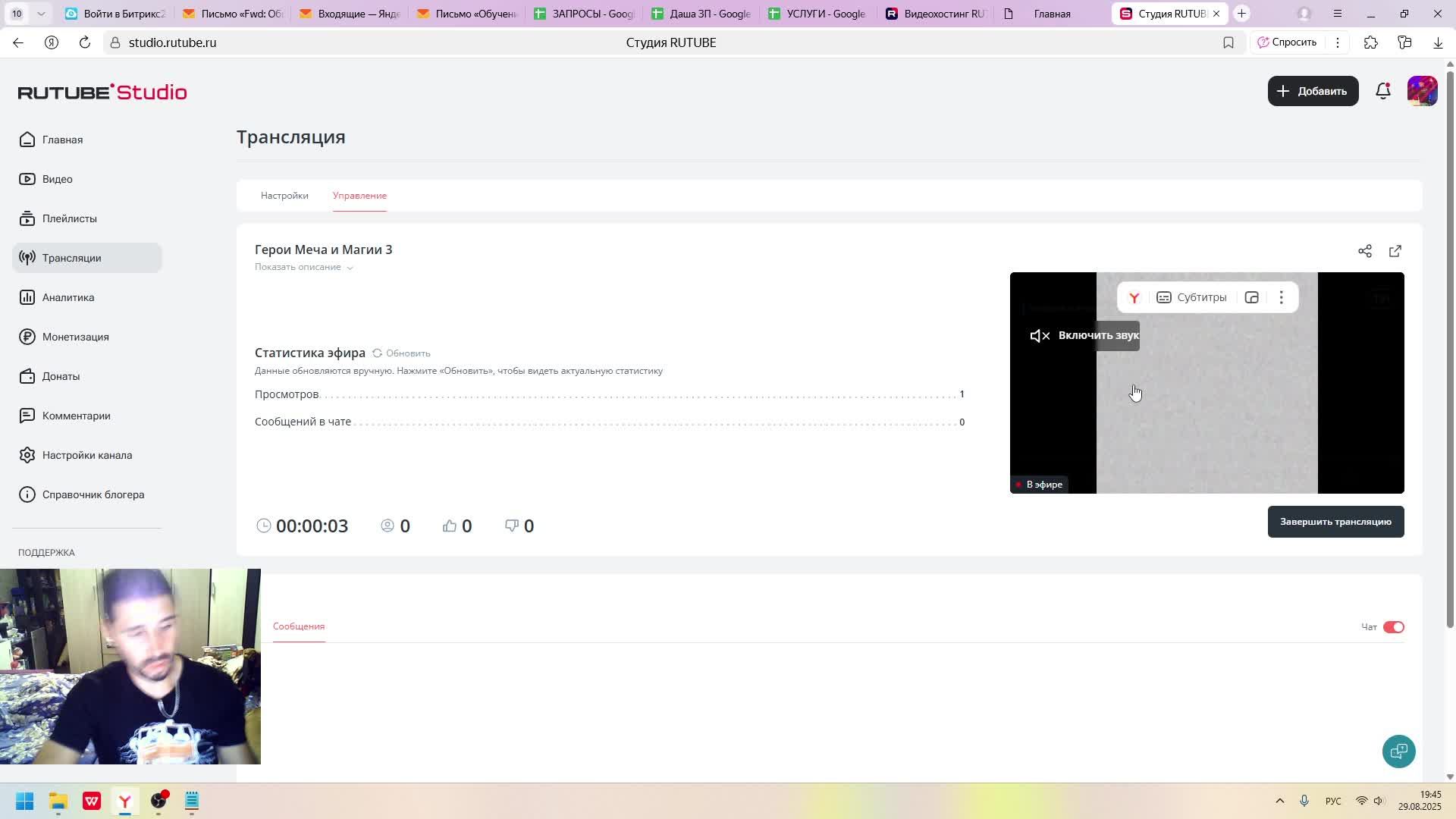
Task: Click the share icon for the stream
Action: [1364, 251]
